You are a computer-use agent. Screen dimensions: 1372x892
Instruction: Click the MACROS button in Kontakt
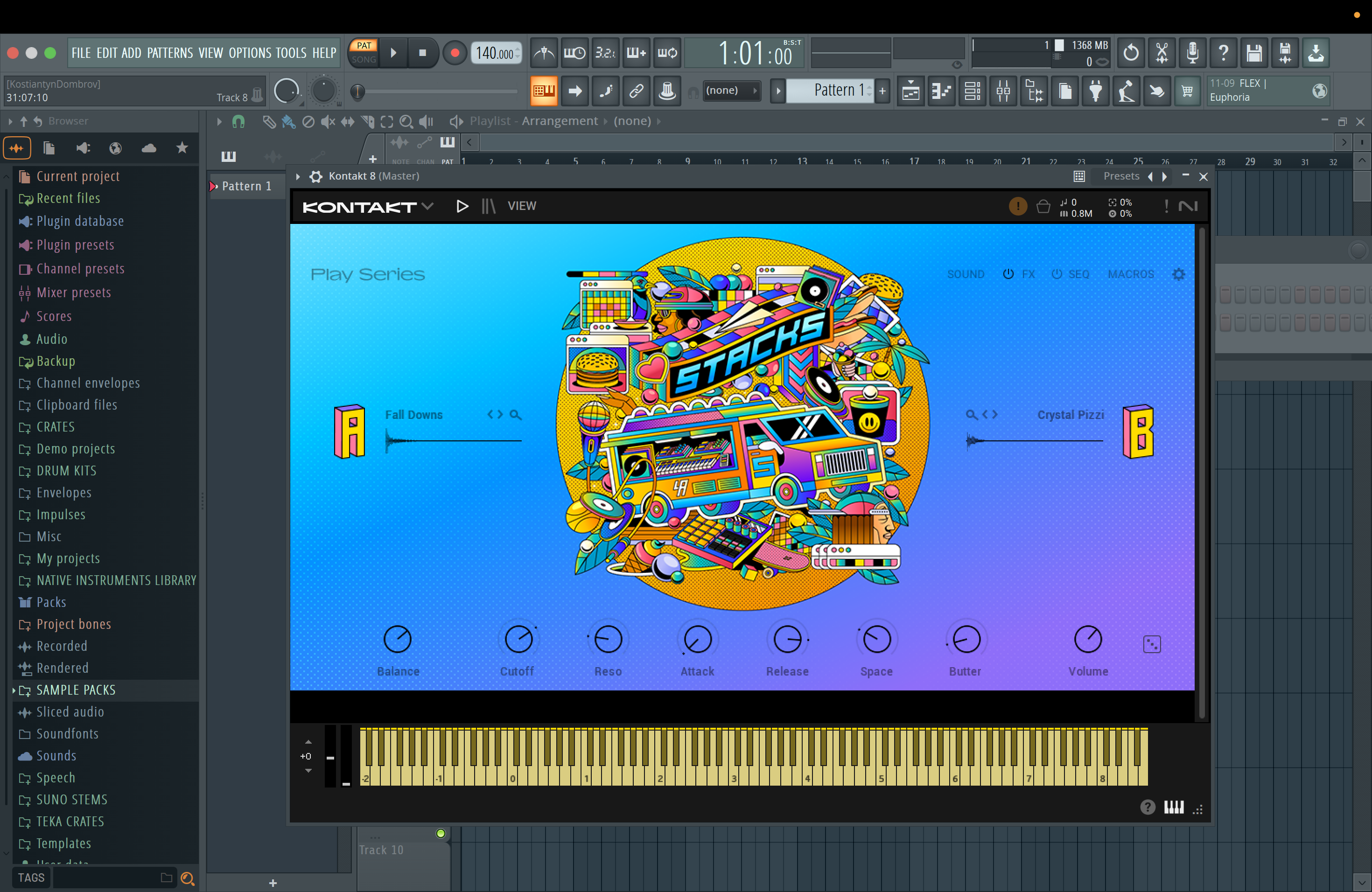point(1130,274)
